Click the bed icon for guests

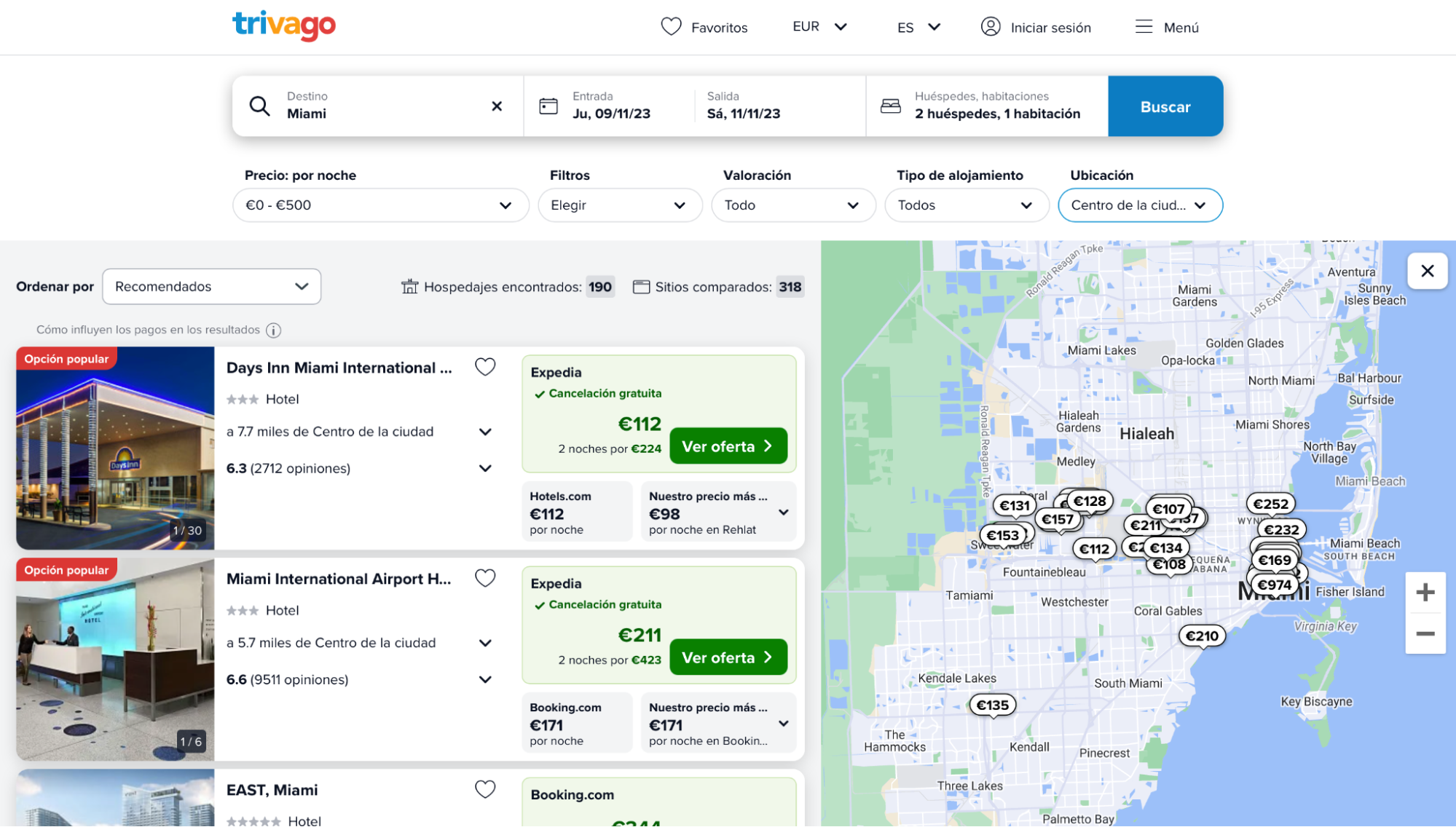(891, 106)
